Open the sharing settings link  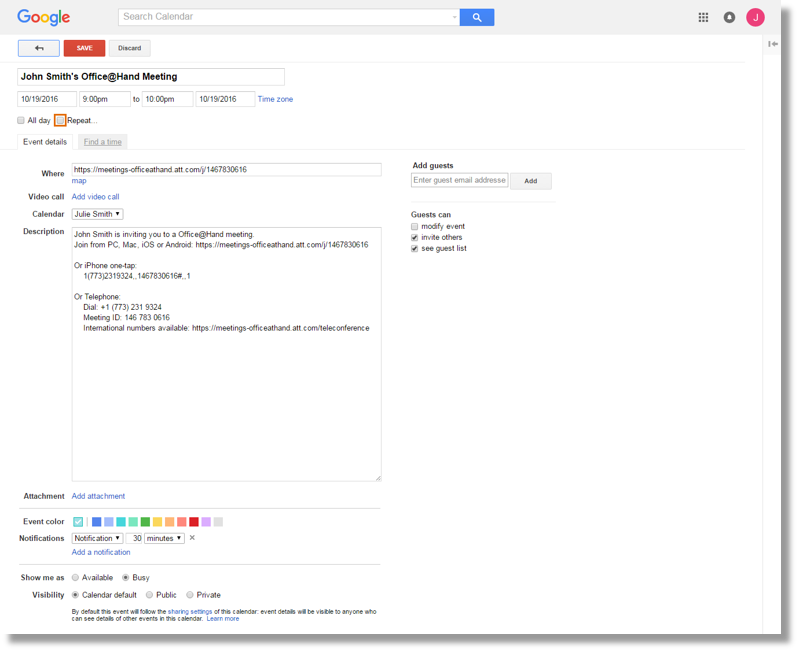[190, 611]
